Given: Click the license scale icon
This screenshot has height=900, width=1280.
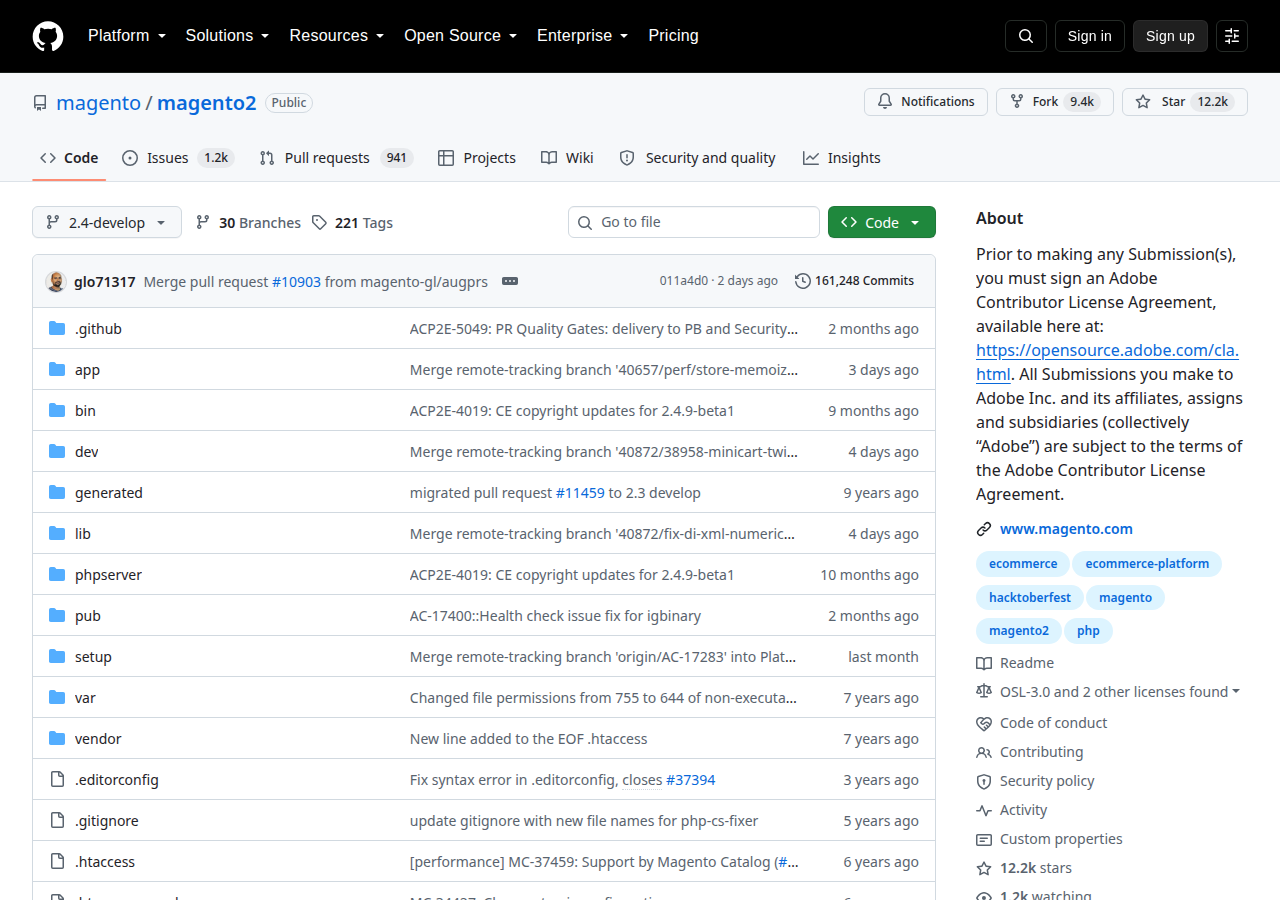Looking at the screenshot, I should click(984, 692).
